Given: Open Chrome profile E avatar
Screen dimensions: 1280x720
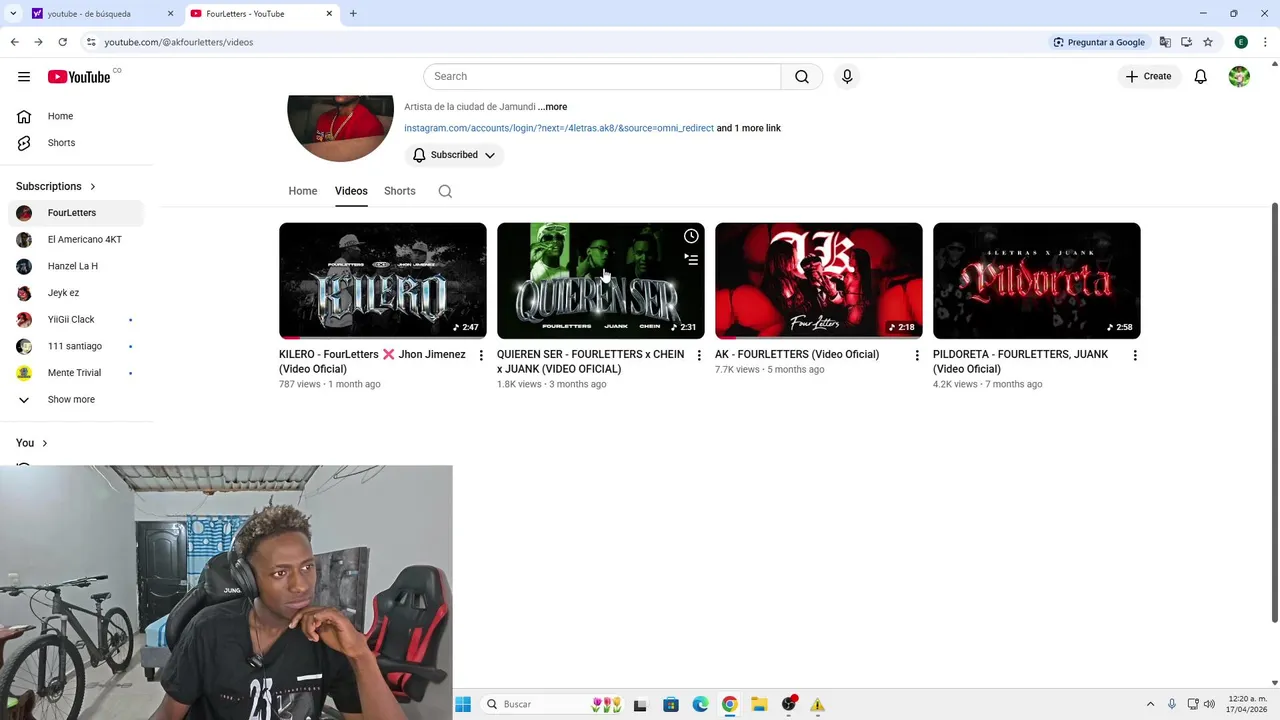Looking at the screenshot, I should tap(1241, 42).
